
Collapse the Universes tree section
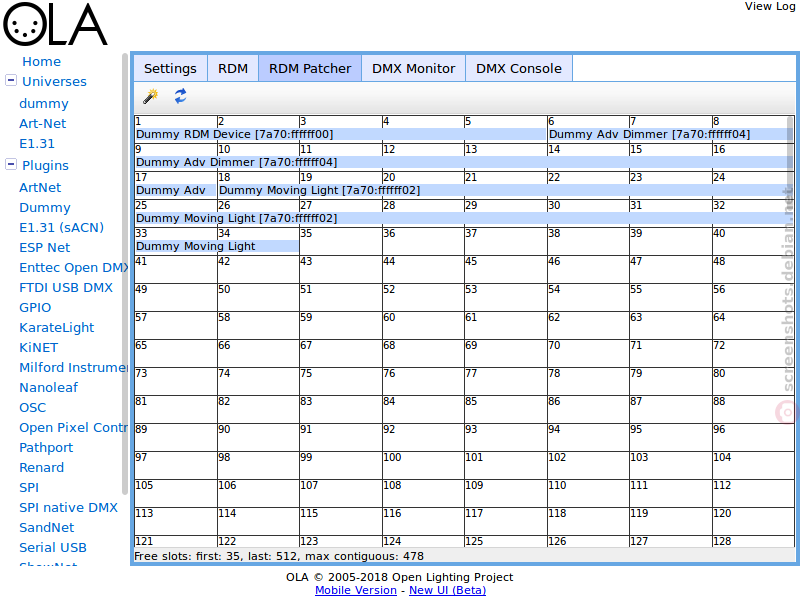[11, 81]
